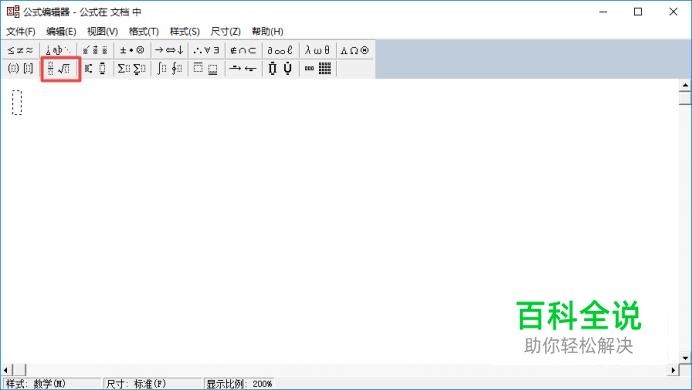Screen dimensions: 692x390
Task: Minimize the Equation Editor window
Action: coord(603,12)
